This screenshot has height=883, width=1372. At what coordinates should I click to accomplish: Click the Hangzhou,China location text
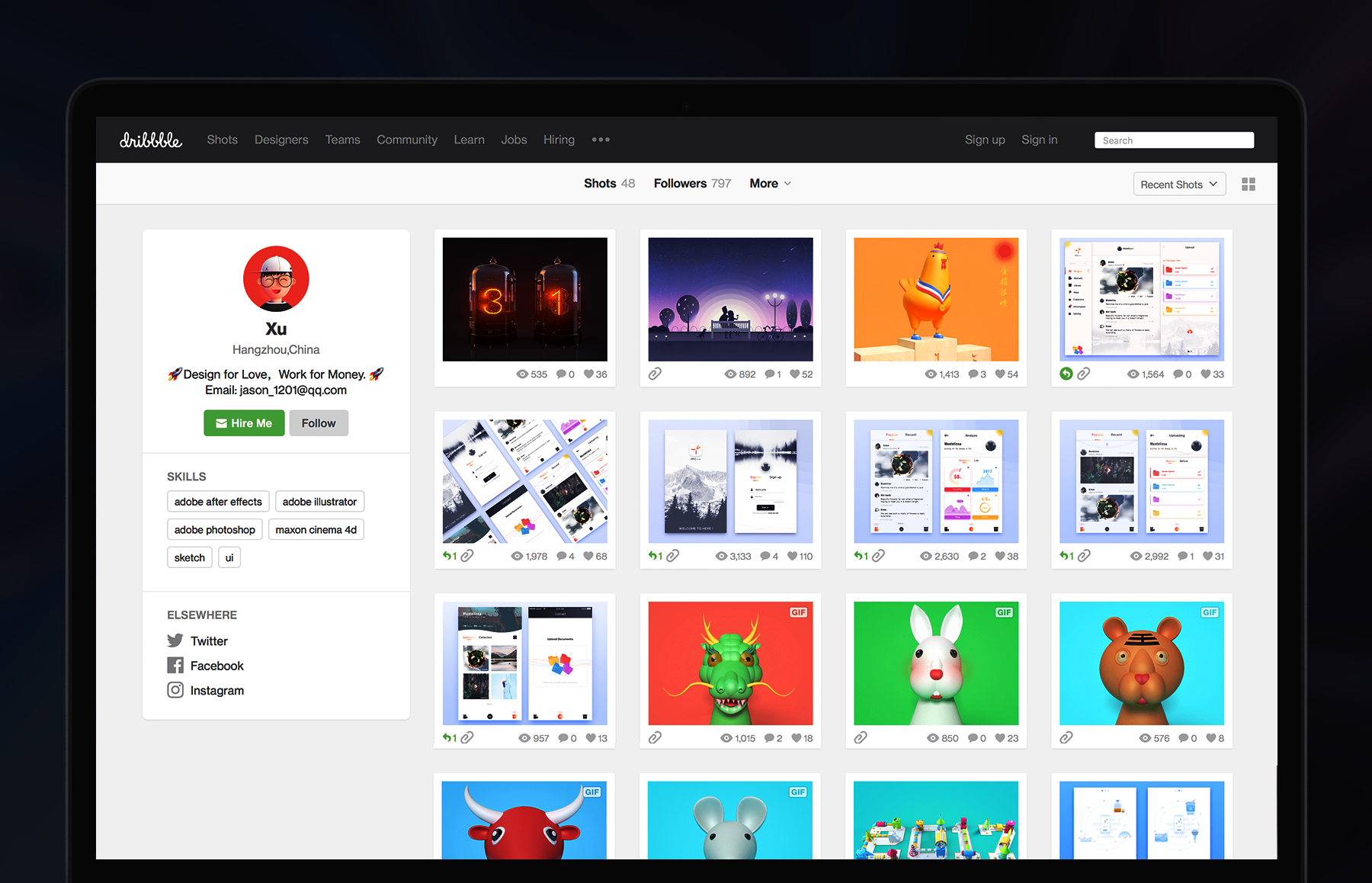[x=276, y=350]
